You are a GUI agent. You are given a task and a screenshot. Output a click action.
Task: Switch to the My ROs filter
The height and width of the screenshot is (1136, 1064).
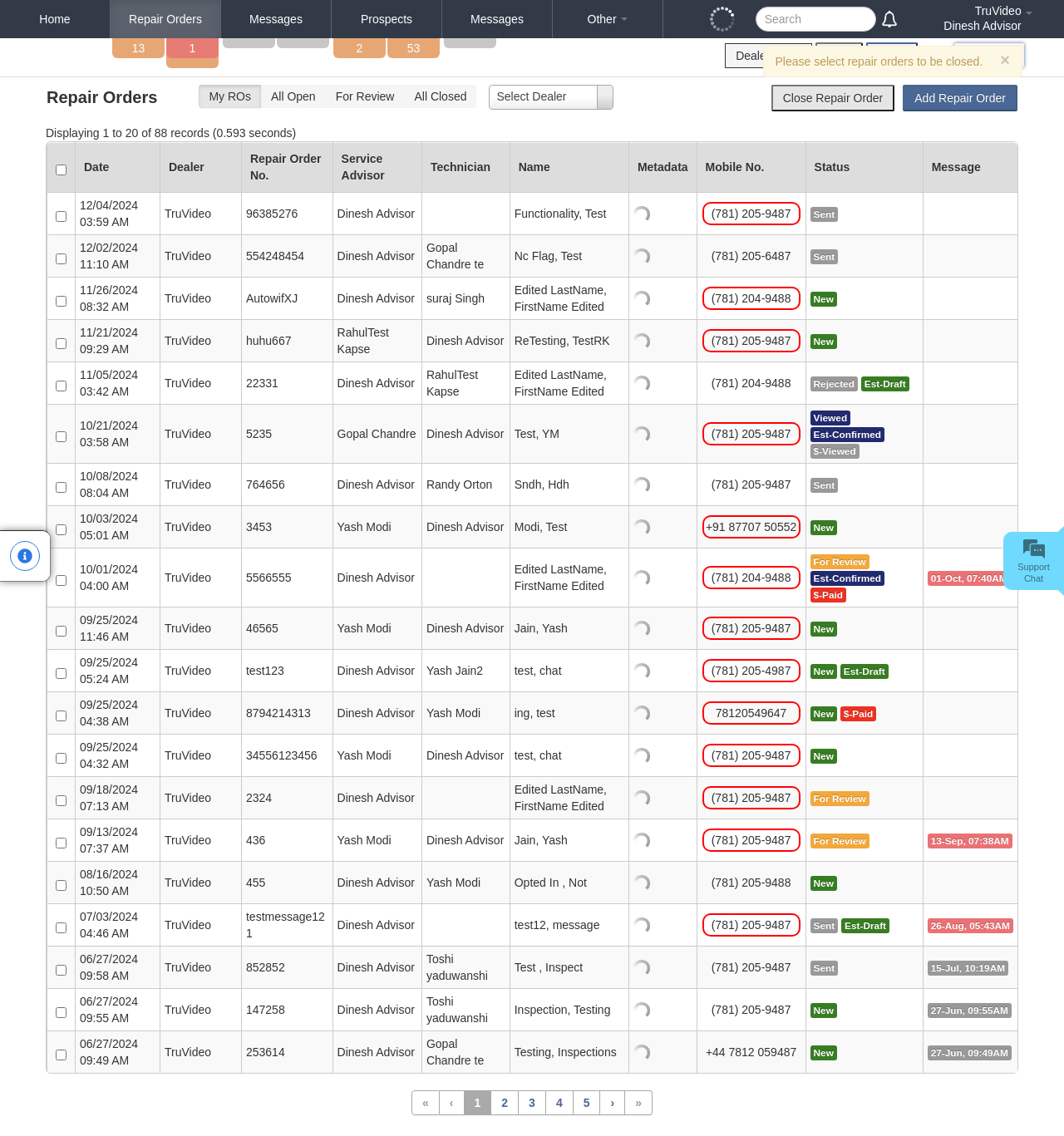coord(230,96)
